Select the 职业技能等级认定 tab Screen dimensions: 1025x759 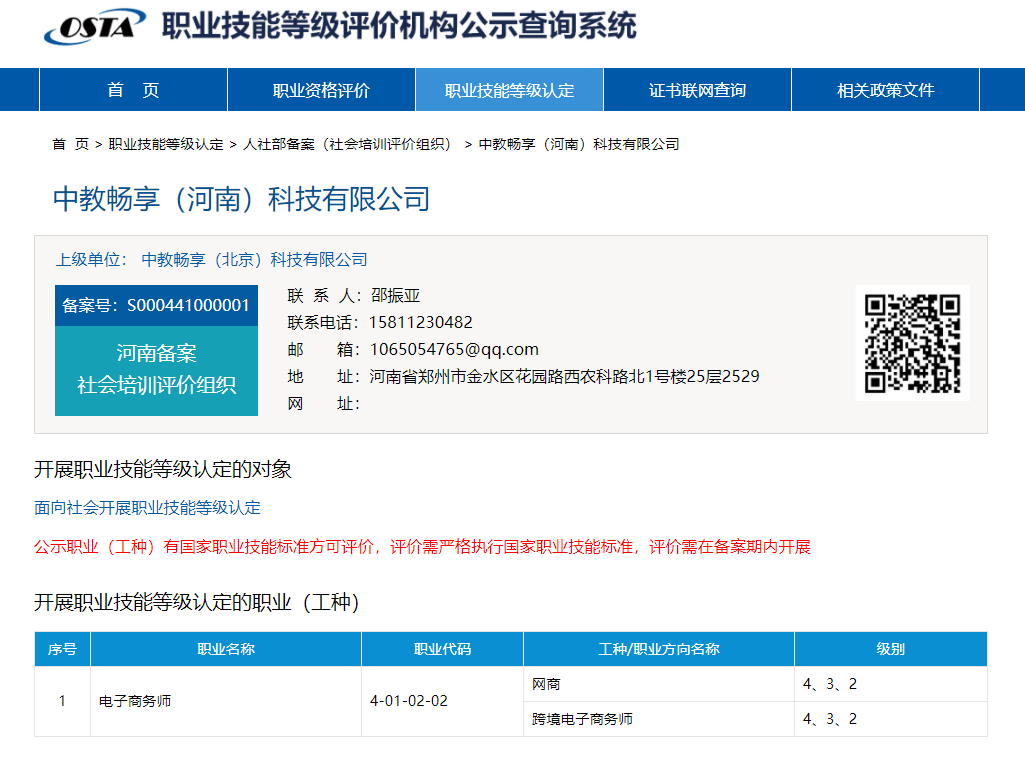509,90
